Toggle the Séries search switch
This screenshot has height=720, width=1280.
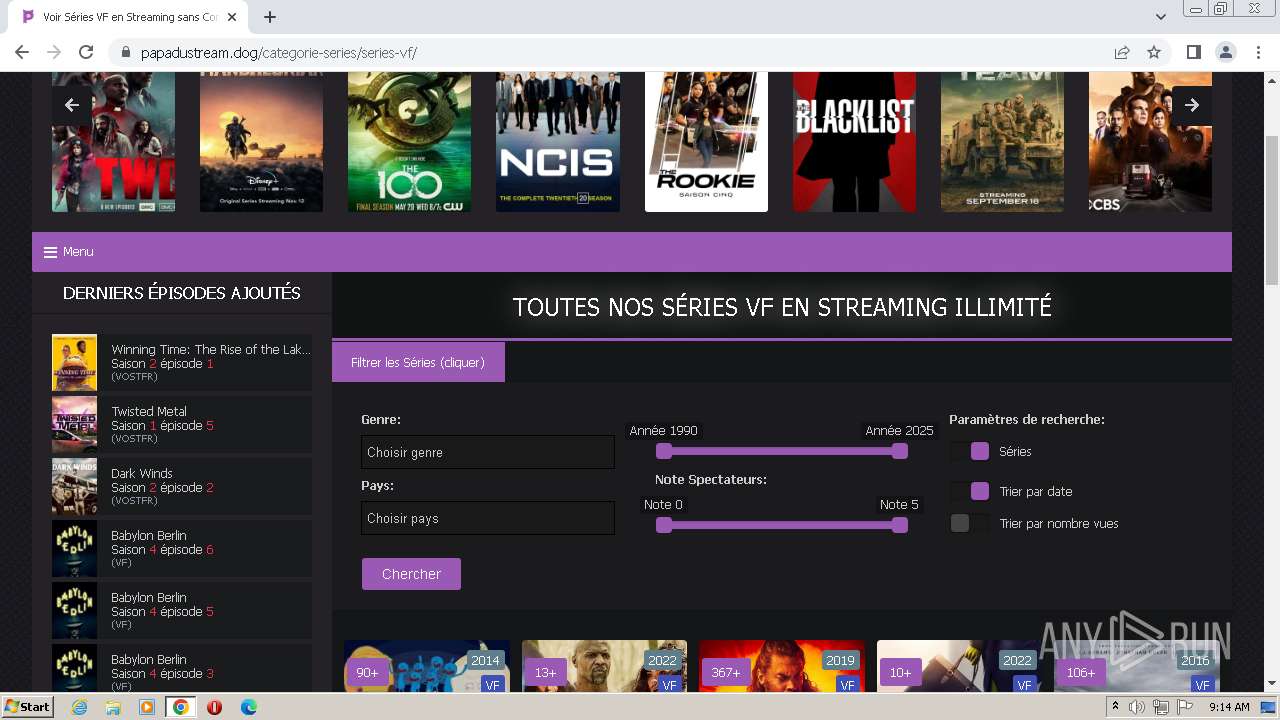point(969,451)
